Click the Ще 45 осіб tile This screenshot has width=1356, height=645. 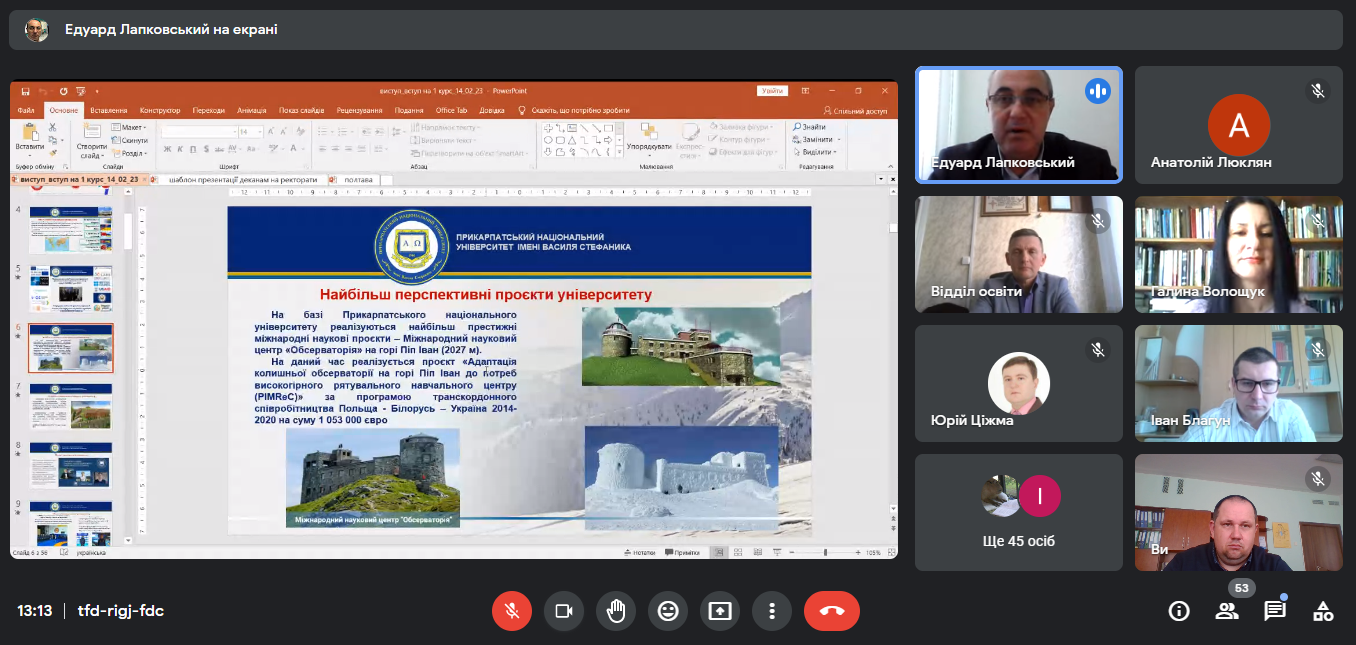click(1018, 513)
